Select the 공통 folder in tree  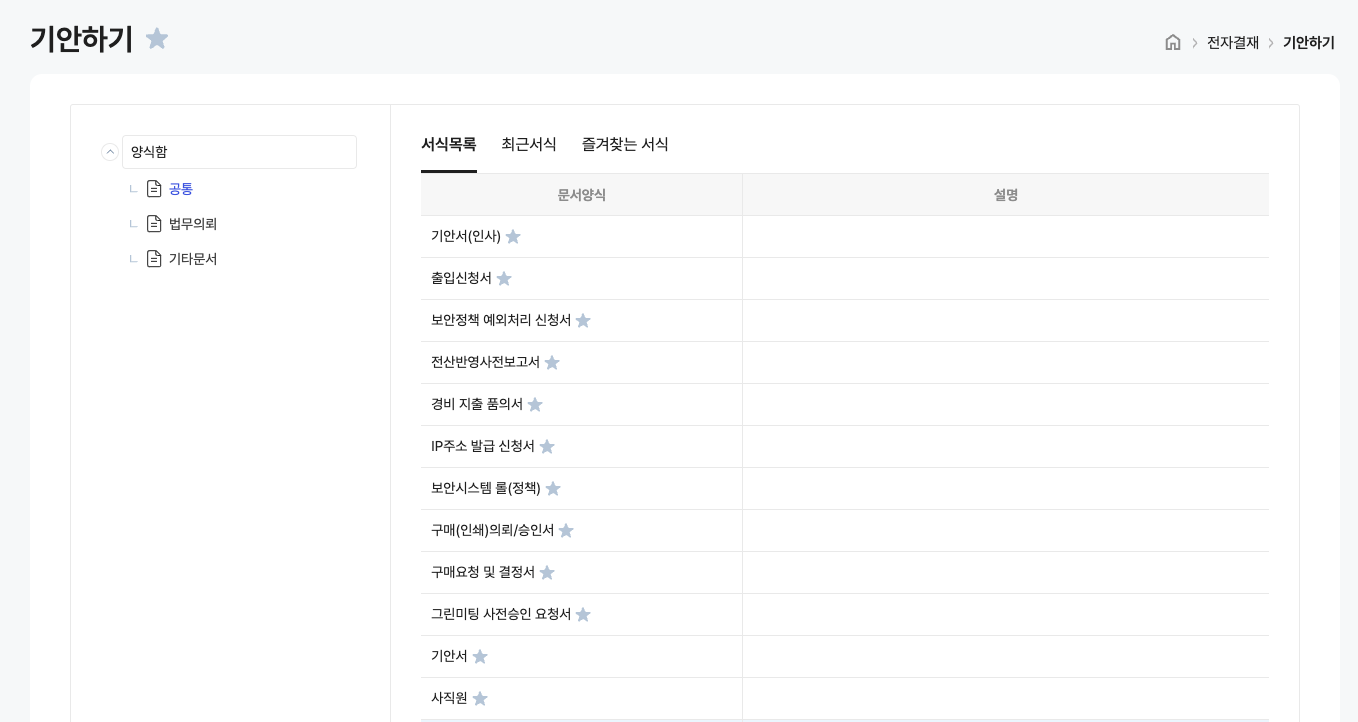pos(181,189)
